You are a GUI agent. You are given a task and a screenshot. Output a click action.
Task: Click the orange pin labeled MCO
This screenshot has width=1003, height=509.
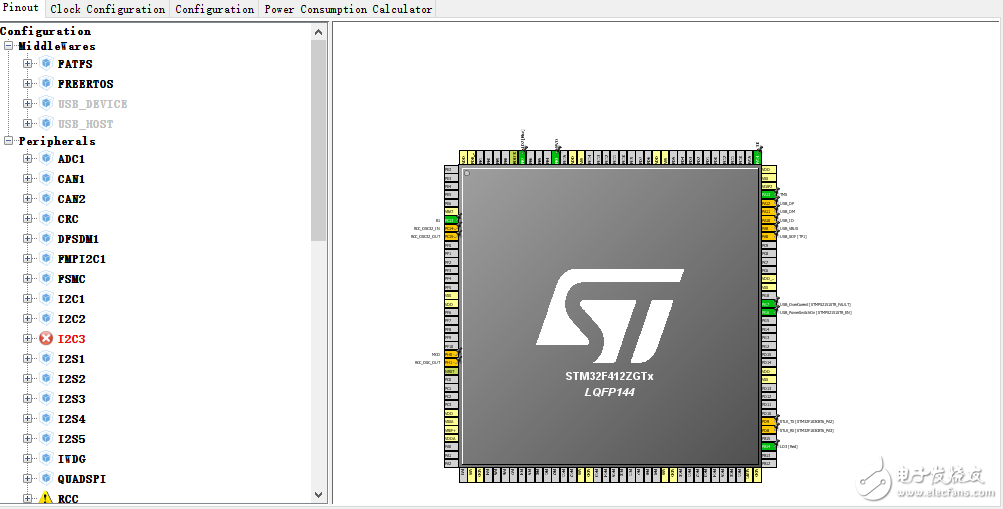point(451,354)
